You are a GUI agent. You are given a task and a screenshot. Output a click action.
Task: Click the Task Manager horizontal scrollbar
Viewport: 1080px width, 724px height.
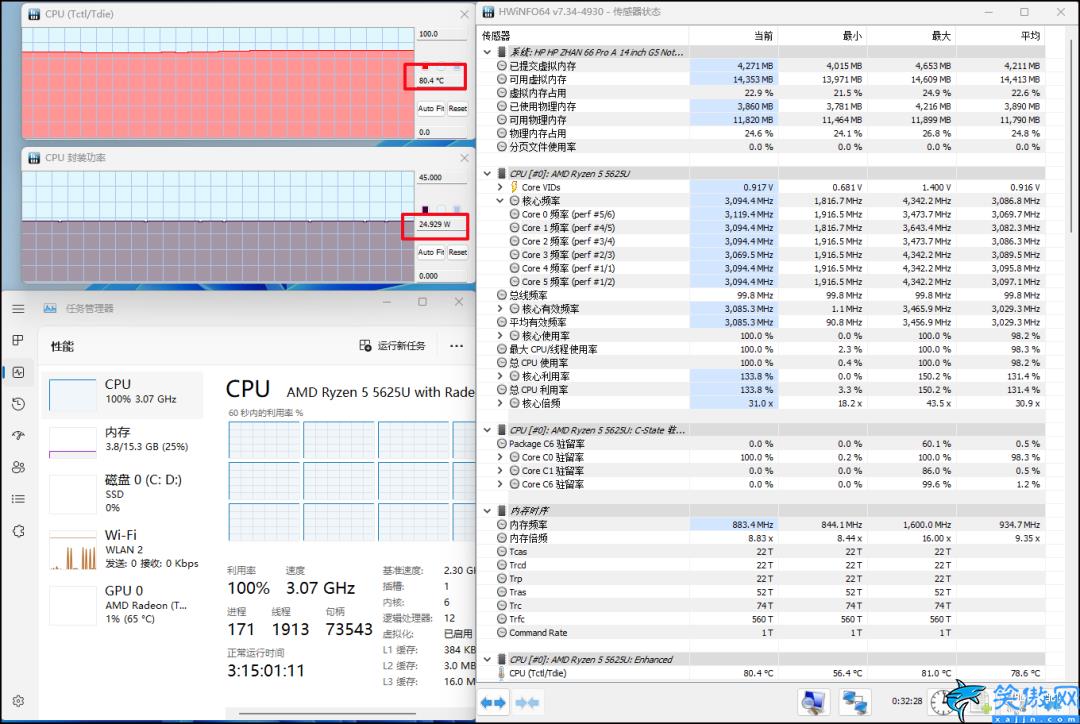tap(327, 714)
